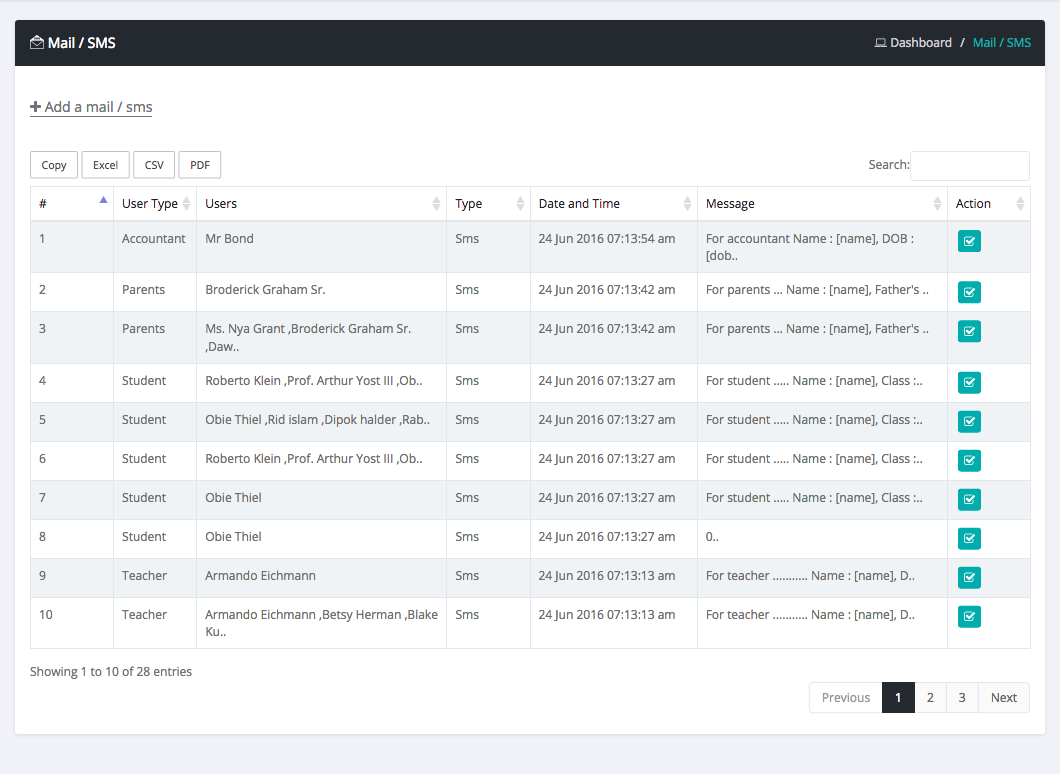Image resolution: width=1060 pixels, height=774 pixels.
Task: Click the action icon in row 5
Action: (969, 422)
